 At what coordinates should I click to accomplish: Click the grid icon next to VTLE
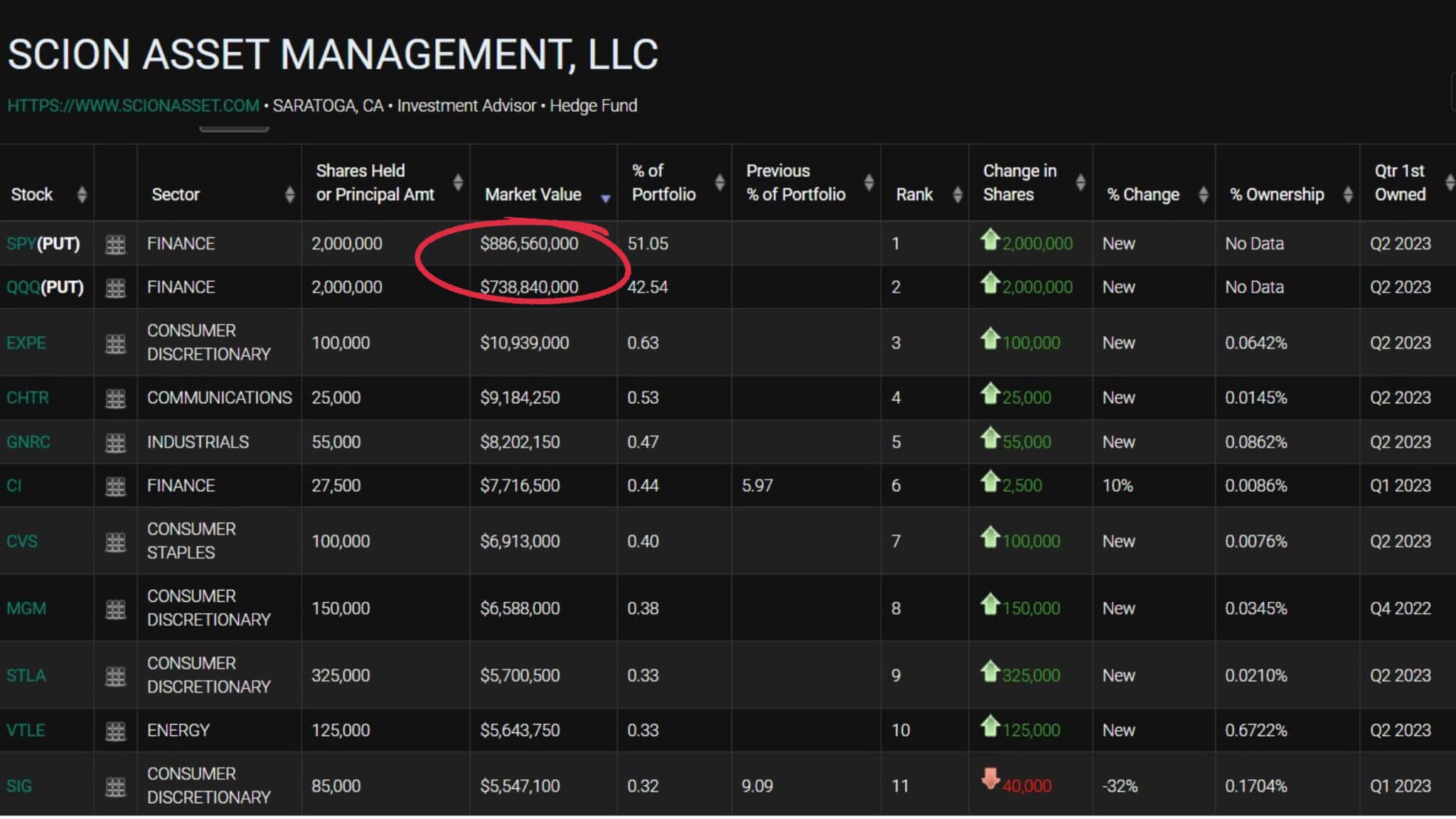(115, 731)
